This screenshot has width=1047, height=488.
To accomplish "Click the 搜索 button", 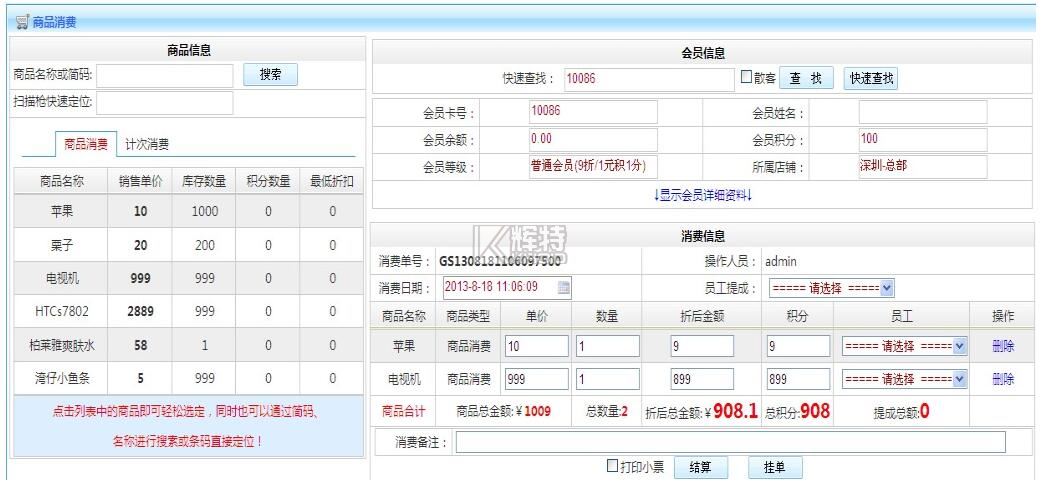I will point(270,75).
